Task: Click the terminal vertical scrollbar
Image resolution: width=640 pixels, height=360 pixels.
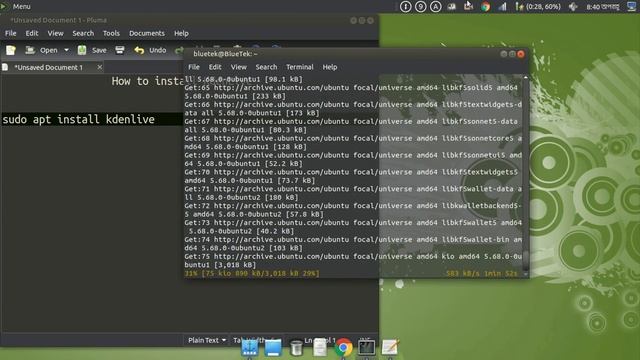Action: pos(526,176)
